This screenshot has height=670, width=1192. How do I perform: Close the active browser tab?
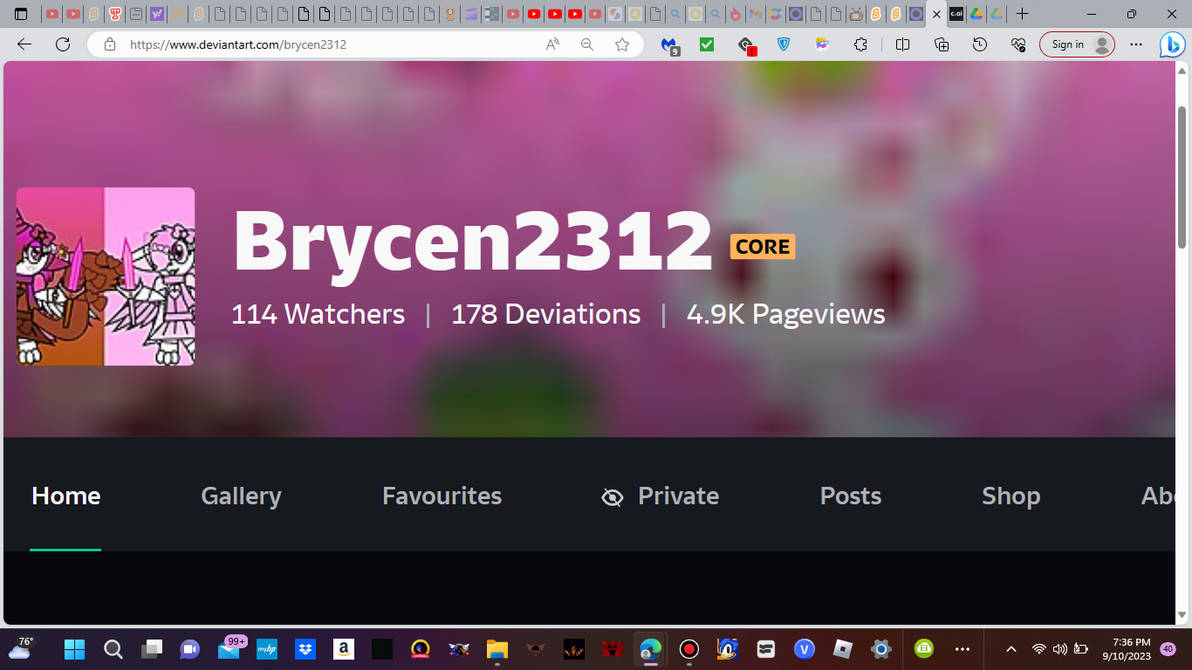tap(937, 14)
